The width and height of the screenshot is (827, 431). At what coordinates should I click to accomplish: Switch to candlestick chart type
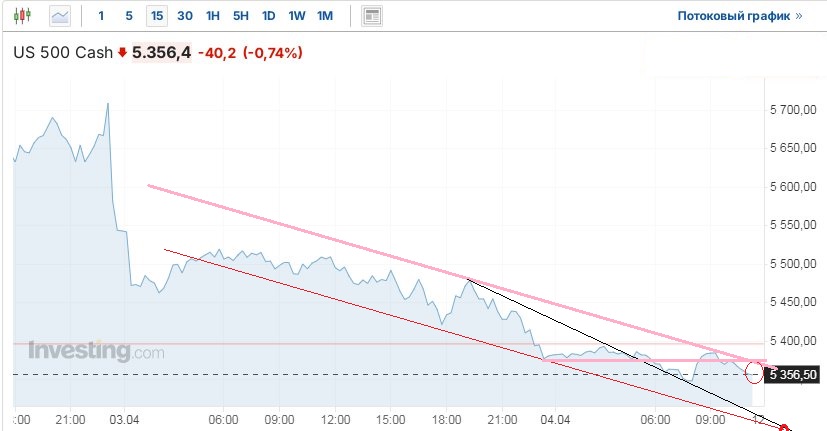pyautogui.click(x=24, y=16)
